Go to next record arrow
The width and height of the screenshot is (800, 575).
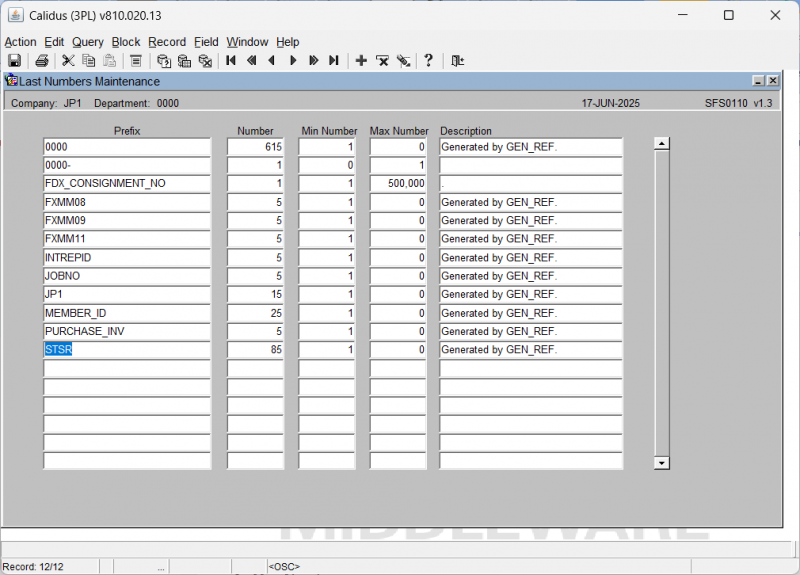293,61
